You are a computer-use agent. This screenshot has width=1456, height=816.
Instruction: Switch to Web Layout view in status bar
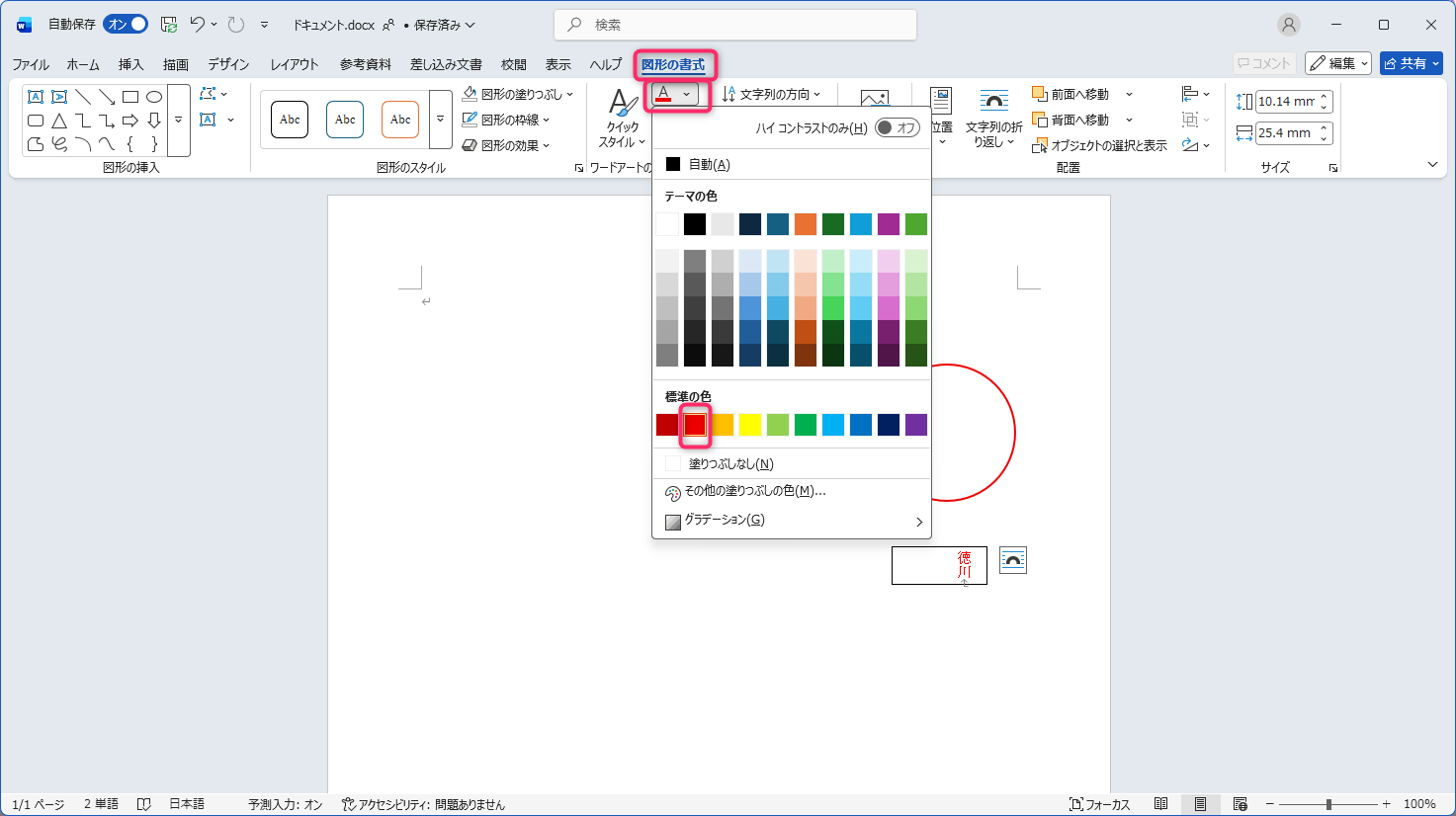1240,804
